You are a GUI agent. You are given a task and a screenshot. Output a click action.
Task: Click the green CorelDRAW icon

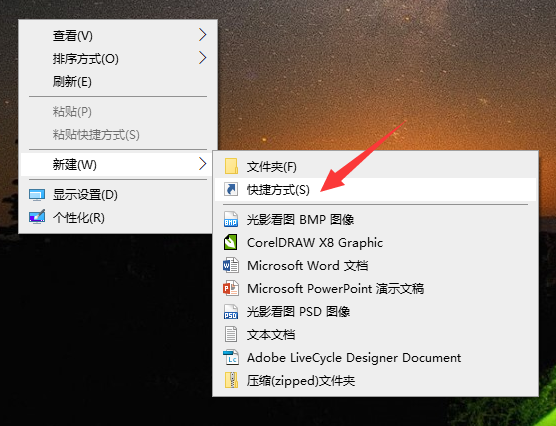coord(230,243)
